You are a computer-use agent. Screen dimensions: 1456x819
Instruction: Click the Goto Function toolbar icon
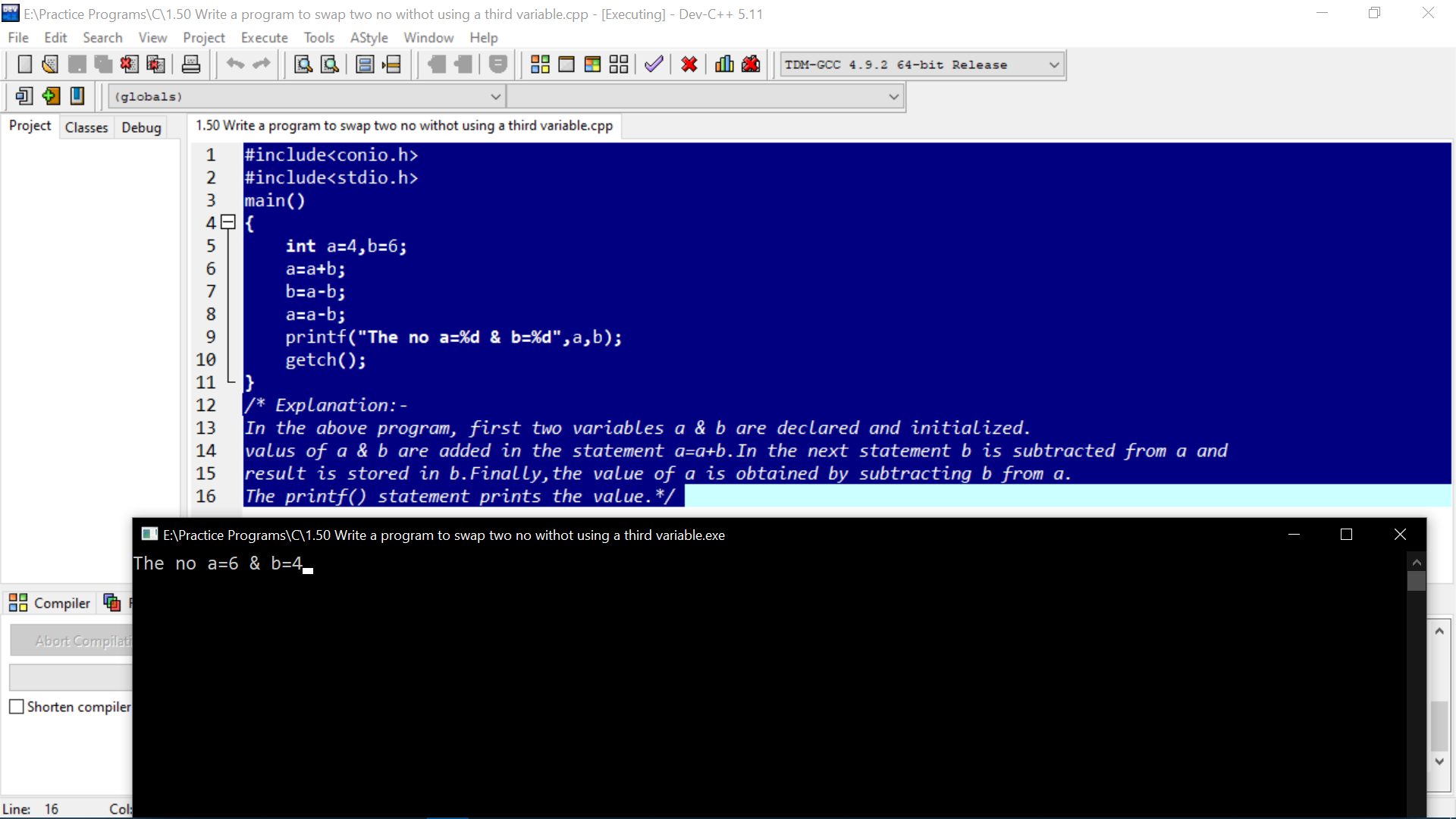(x=365, y=64)
